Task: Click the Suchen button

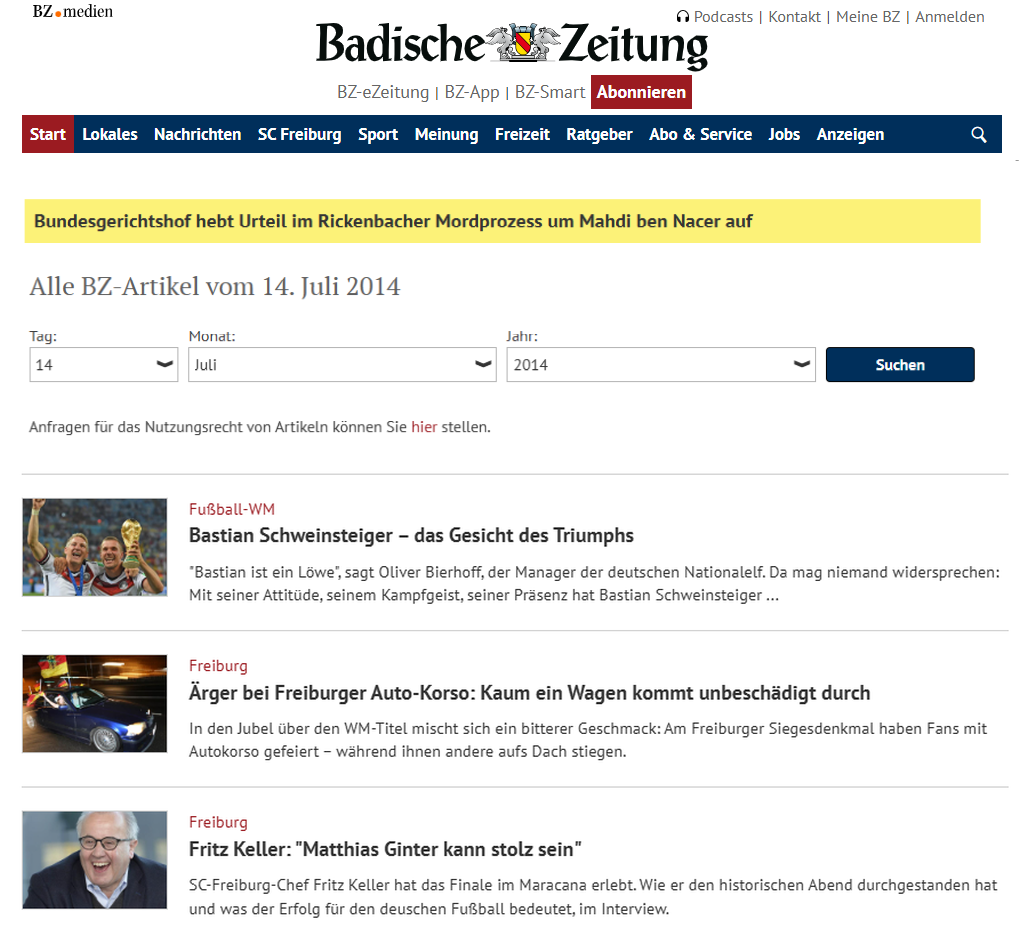Action: [899, 364]
